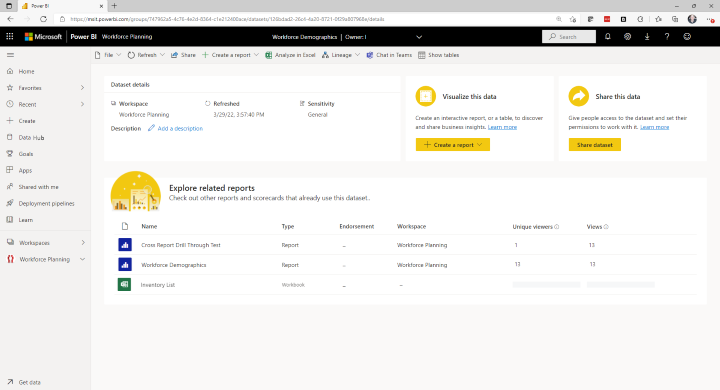This screenshot has height=390, width=720.
Task: Open the Create page in navigation
Action: (27, 121)
